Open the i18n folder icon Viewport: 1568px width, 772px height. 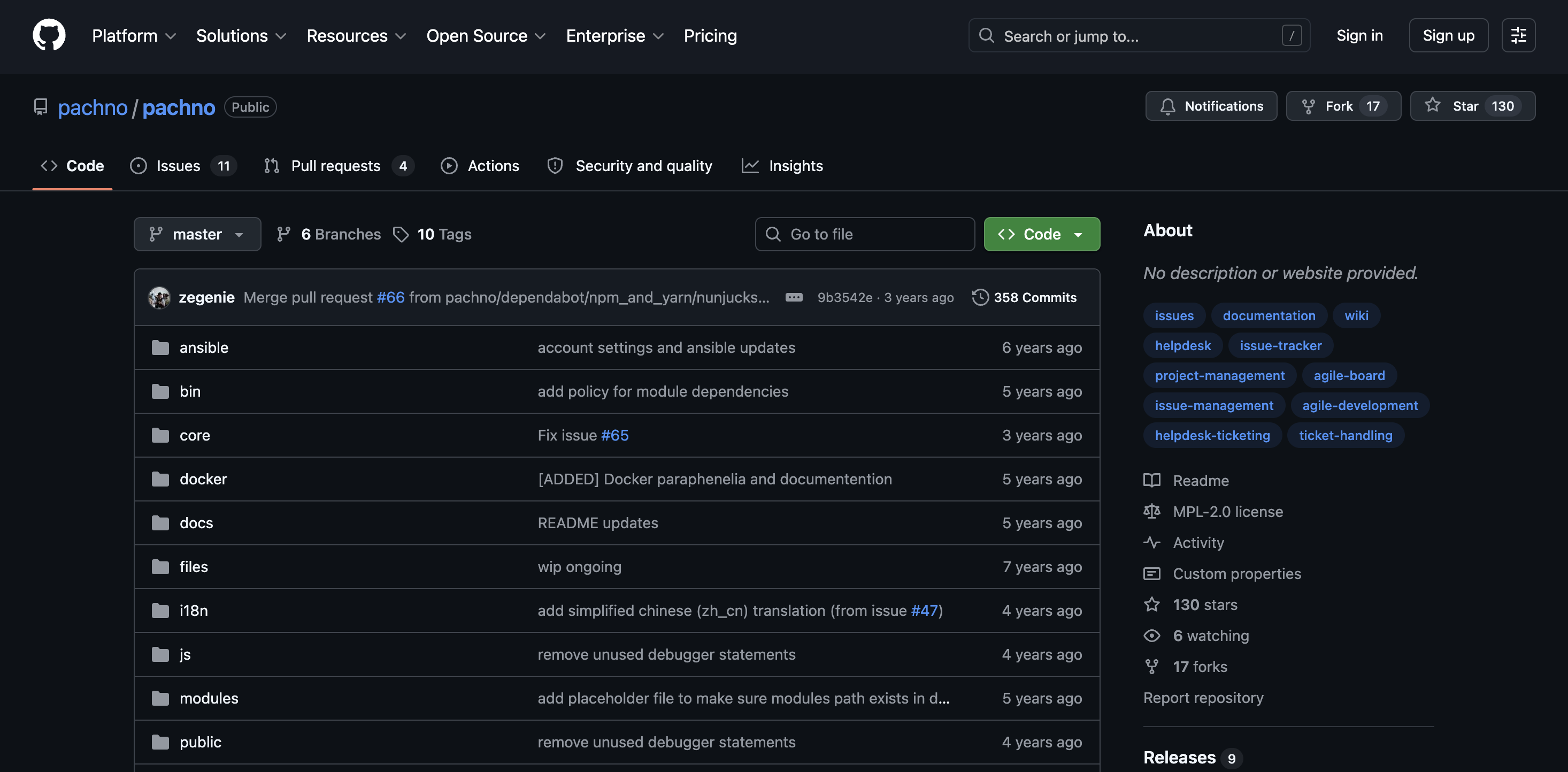pos(160,610)
